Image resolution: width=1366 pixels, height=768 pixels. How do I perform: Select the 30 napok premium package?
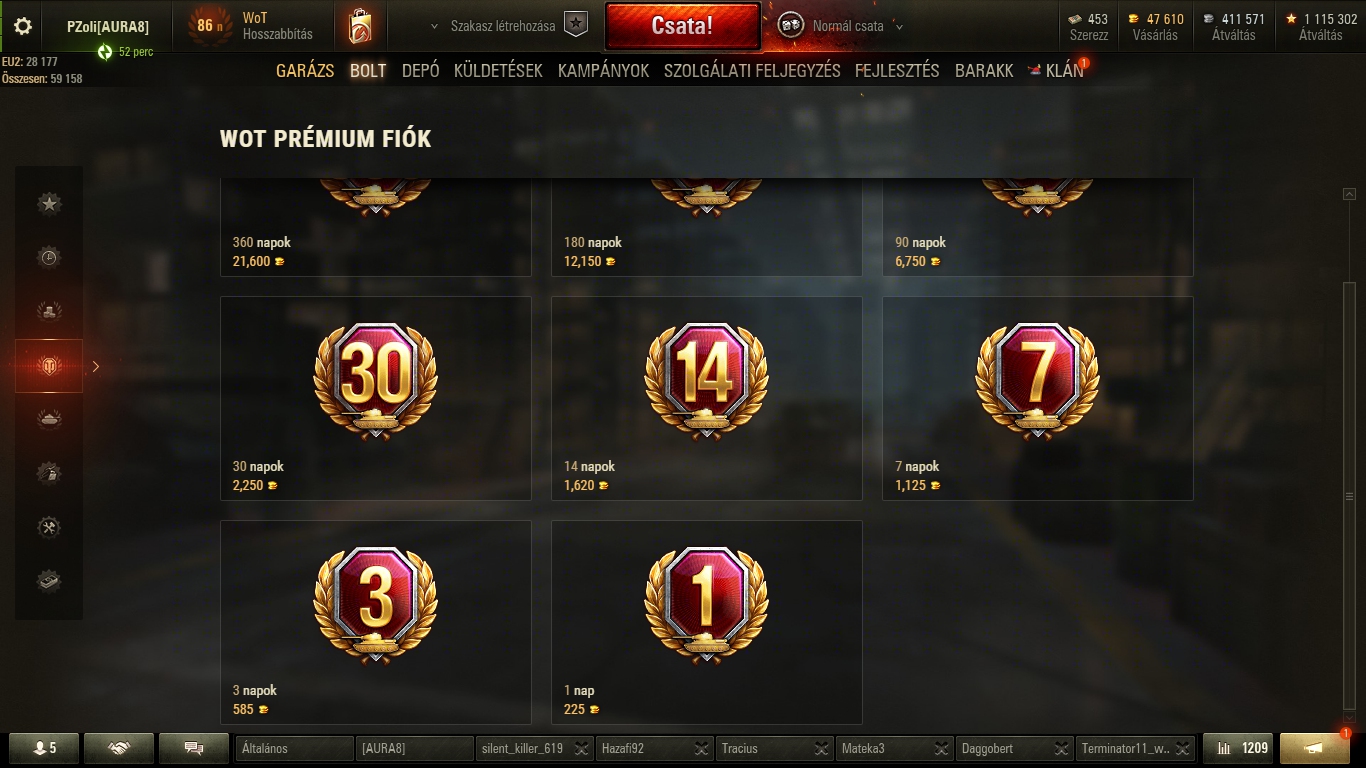coord(375,398)
